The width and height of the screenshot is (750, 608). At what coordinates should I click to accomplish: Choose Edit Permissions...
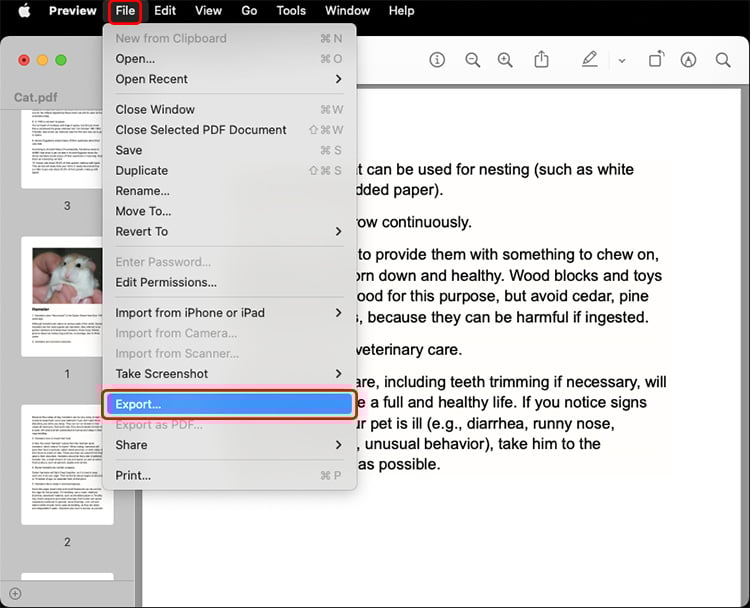pos(230,282)
